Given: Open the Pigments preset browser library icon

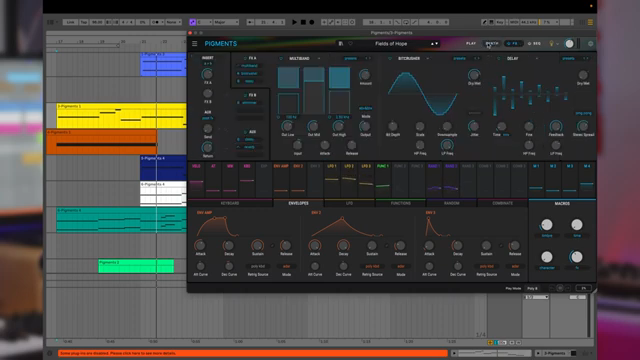Looking at the screenshot, I should [341, 44].
